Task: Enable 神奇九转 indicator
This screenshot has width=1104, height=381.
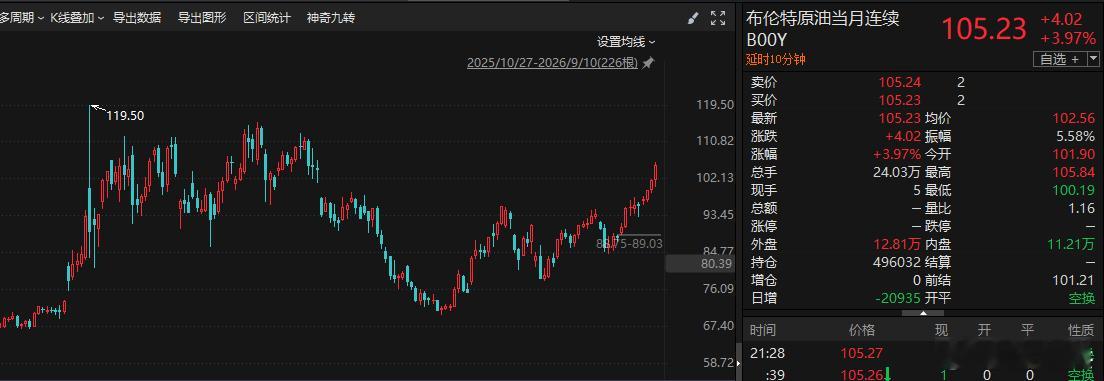Action: coord(331,18)
